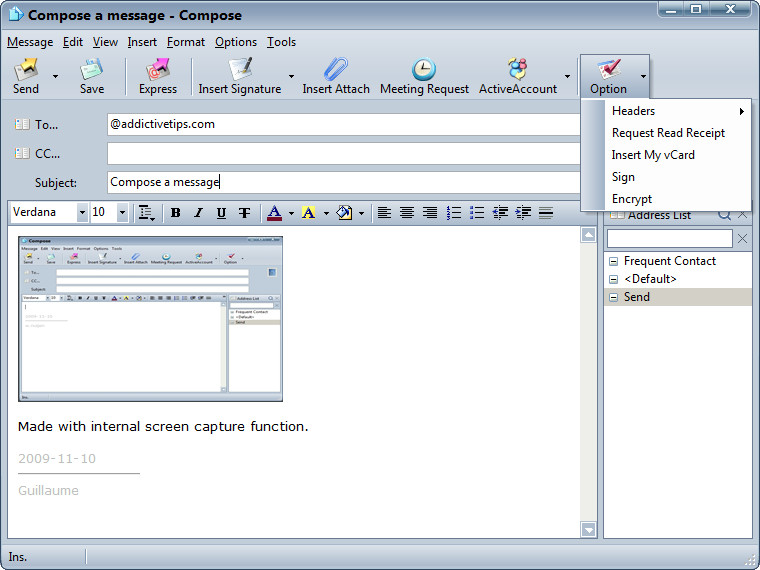Click the CC... address book button

pos(37,154)
